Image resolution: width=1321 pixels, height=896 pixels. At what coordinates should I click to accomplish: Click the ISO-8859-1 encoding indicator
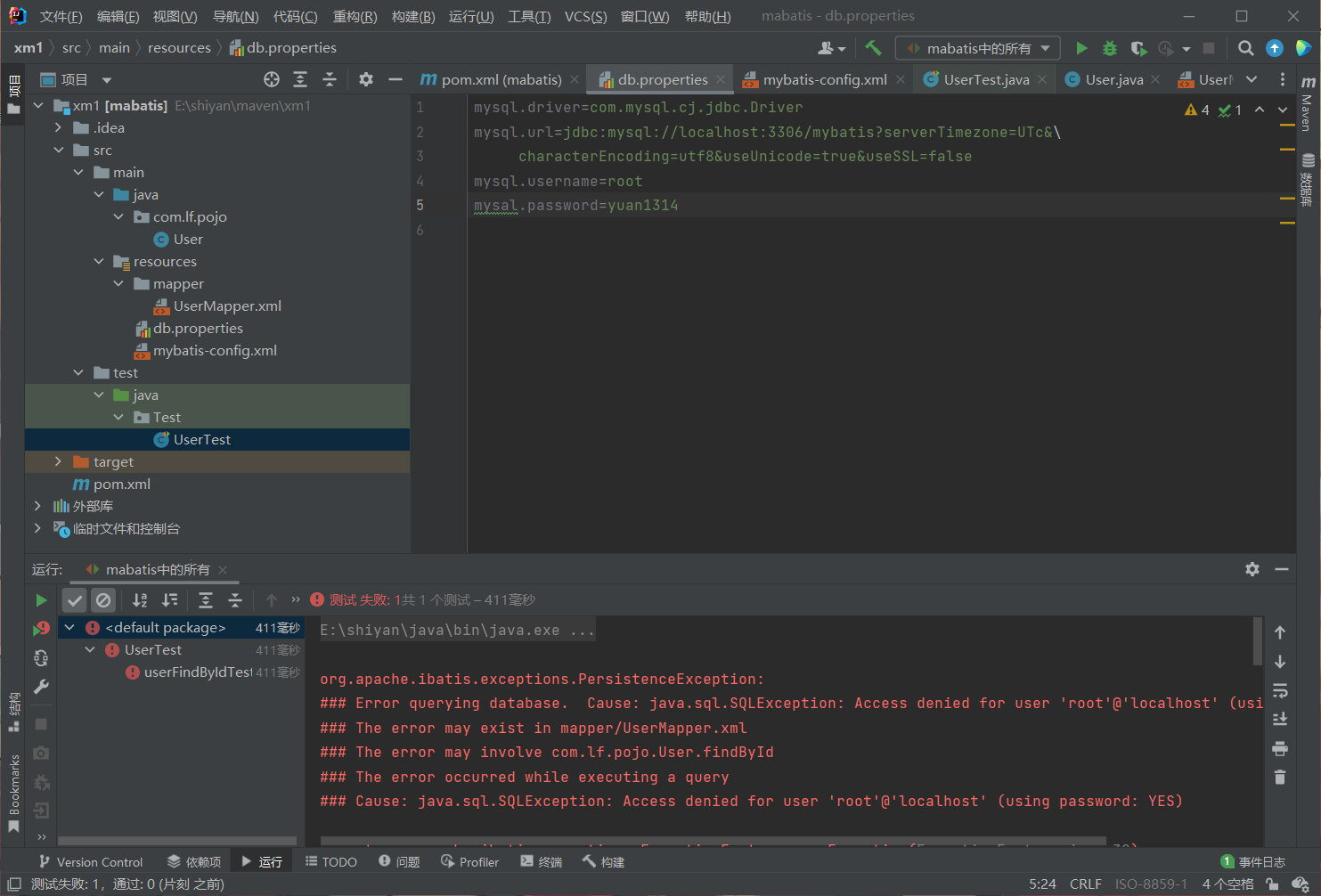point(1151,884)
